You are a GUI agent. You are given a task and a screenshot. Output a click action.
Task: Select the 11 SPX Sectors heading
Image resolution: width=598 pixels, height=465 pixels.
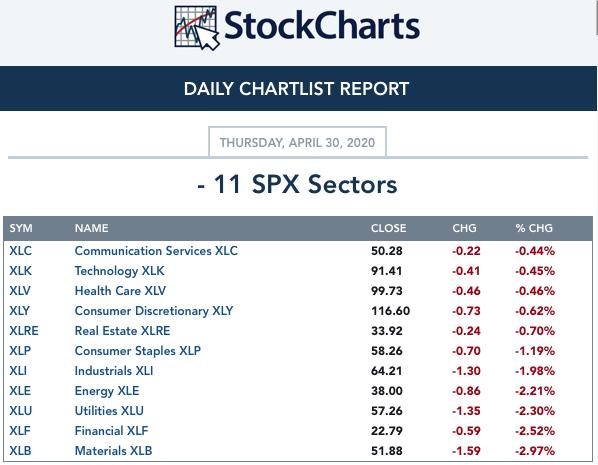[297, 185]
